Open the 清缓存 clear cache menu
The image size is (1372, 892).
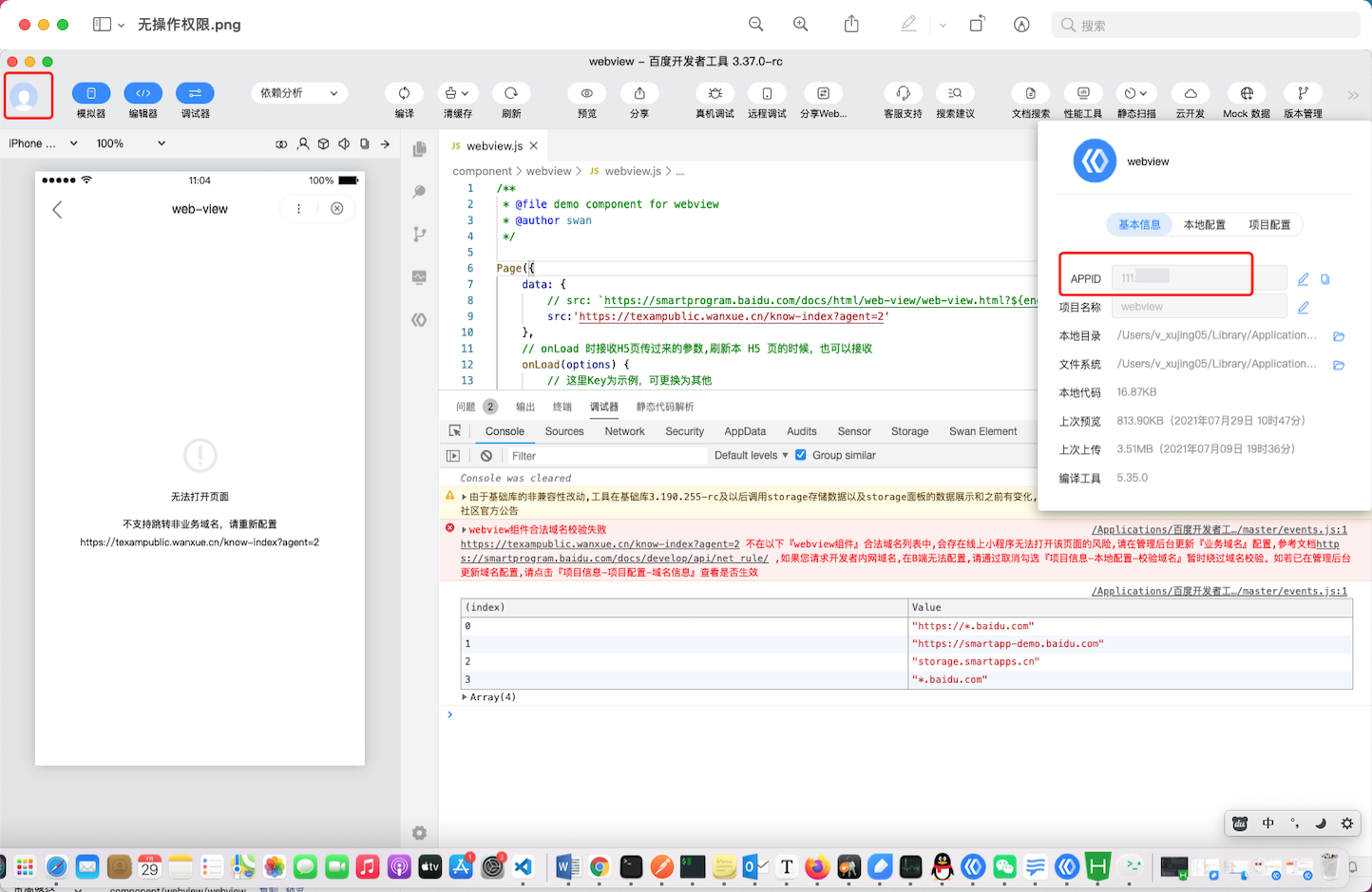point(457,93)
